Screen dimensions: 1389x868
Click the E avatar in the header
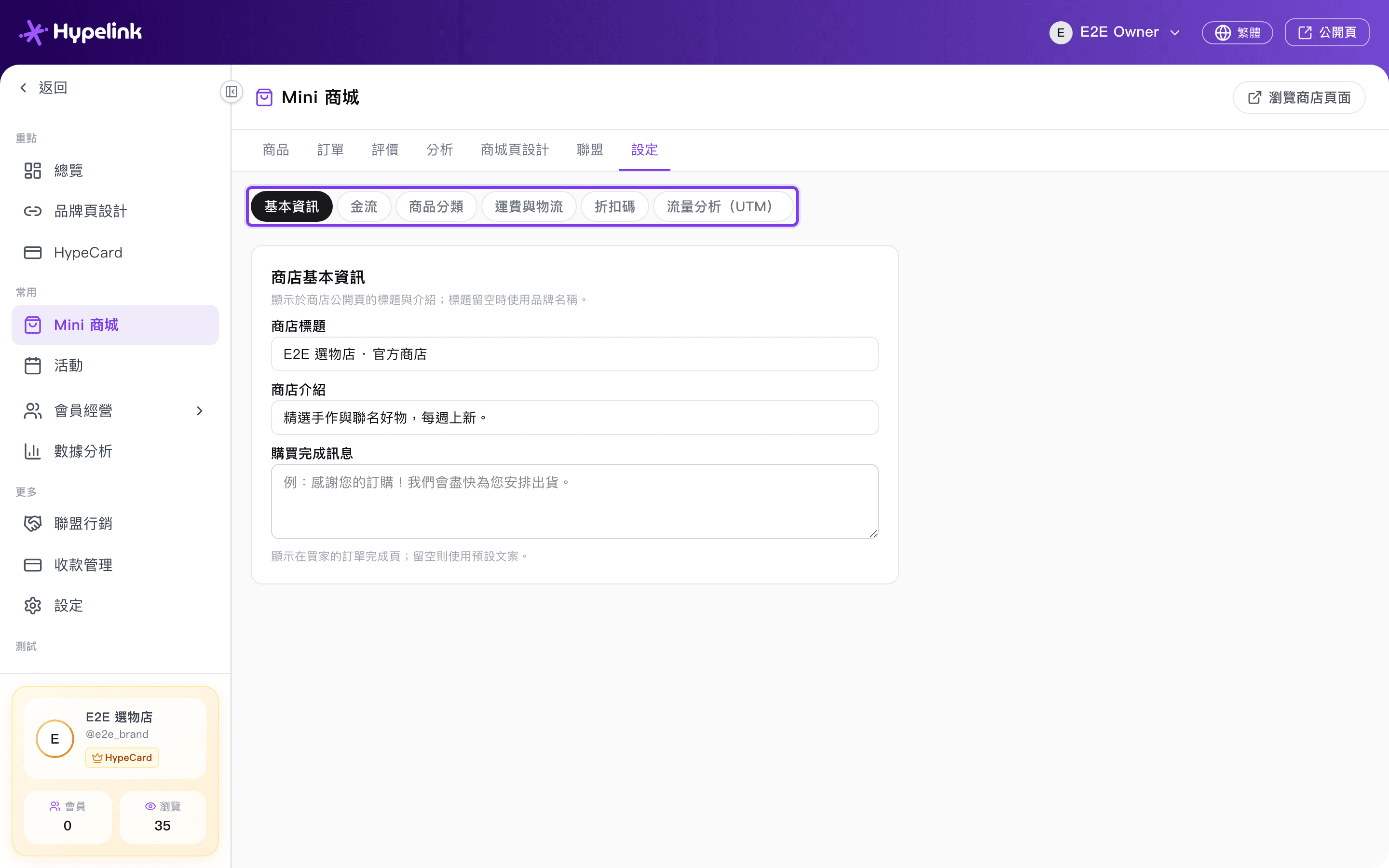[1060, 32]
